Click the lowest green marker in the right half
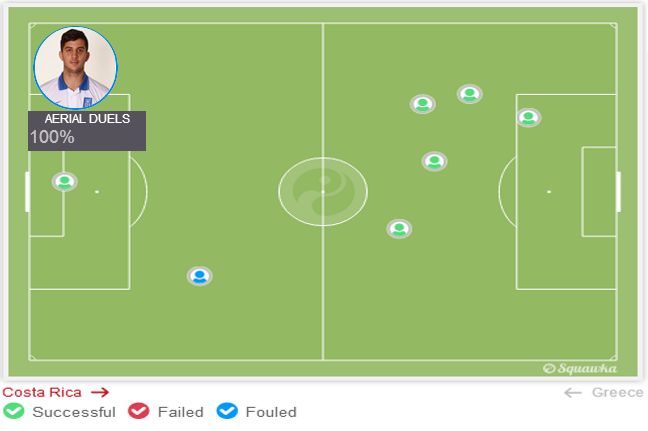Viewport: 648px width, 431px height. click(399, 229)
